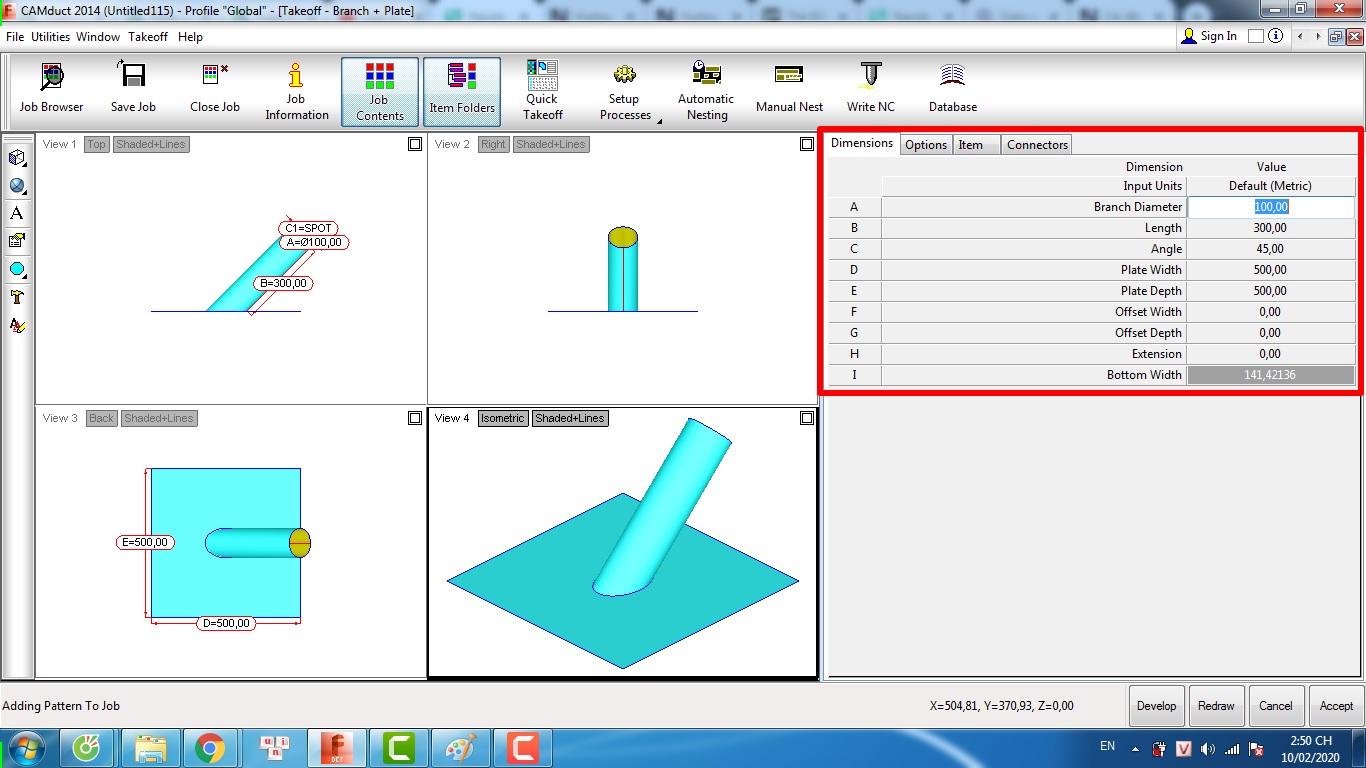Select the Angle value 45,00
This screenshot has height=768, width=1366.
pos(1271,249)
